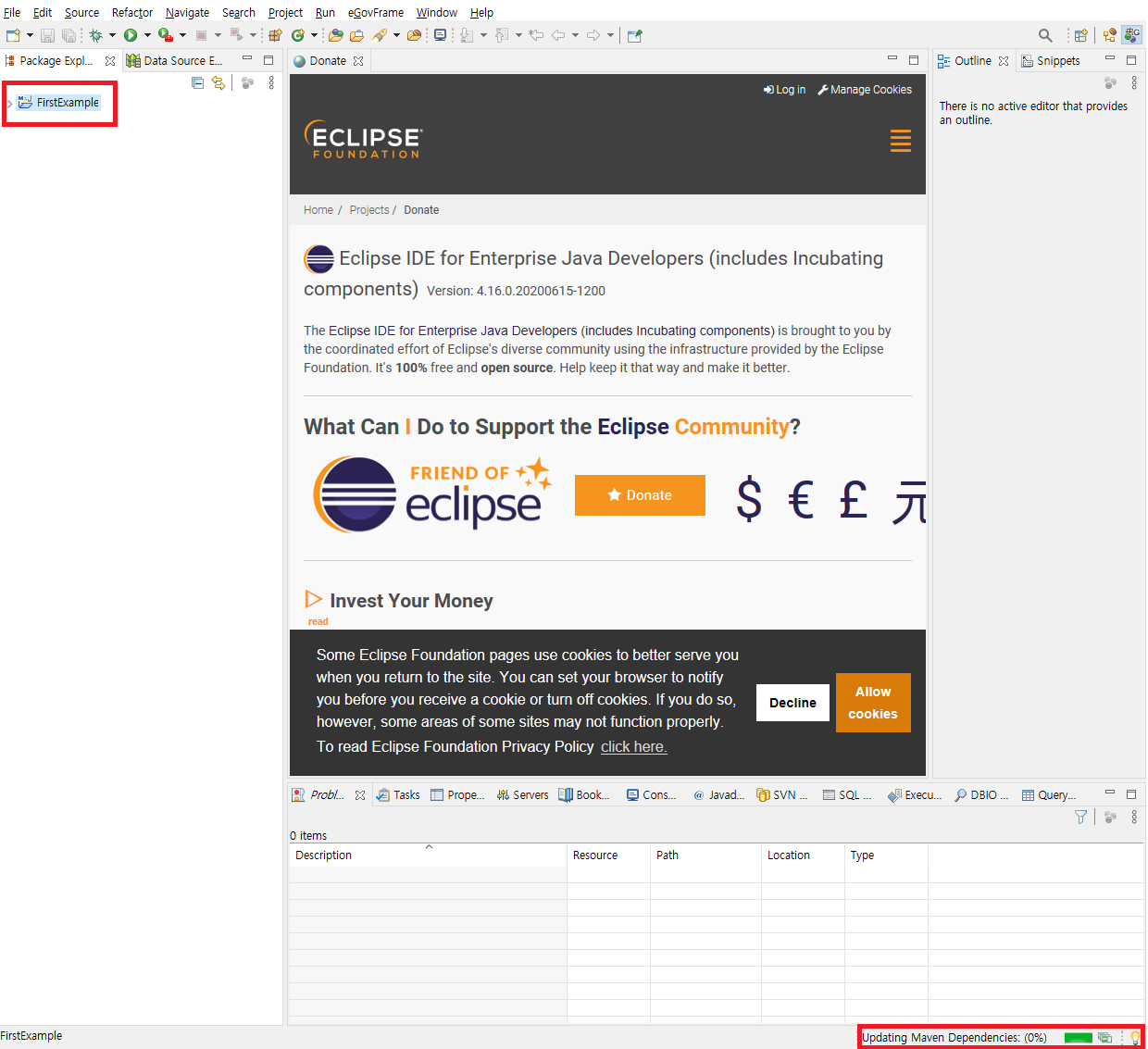Click the Back navigation arrow icon
1148x1049 pixels.
(558, 35)
